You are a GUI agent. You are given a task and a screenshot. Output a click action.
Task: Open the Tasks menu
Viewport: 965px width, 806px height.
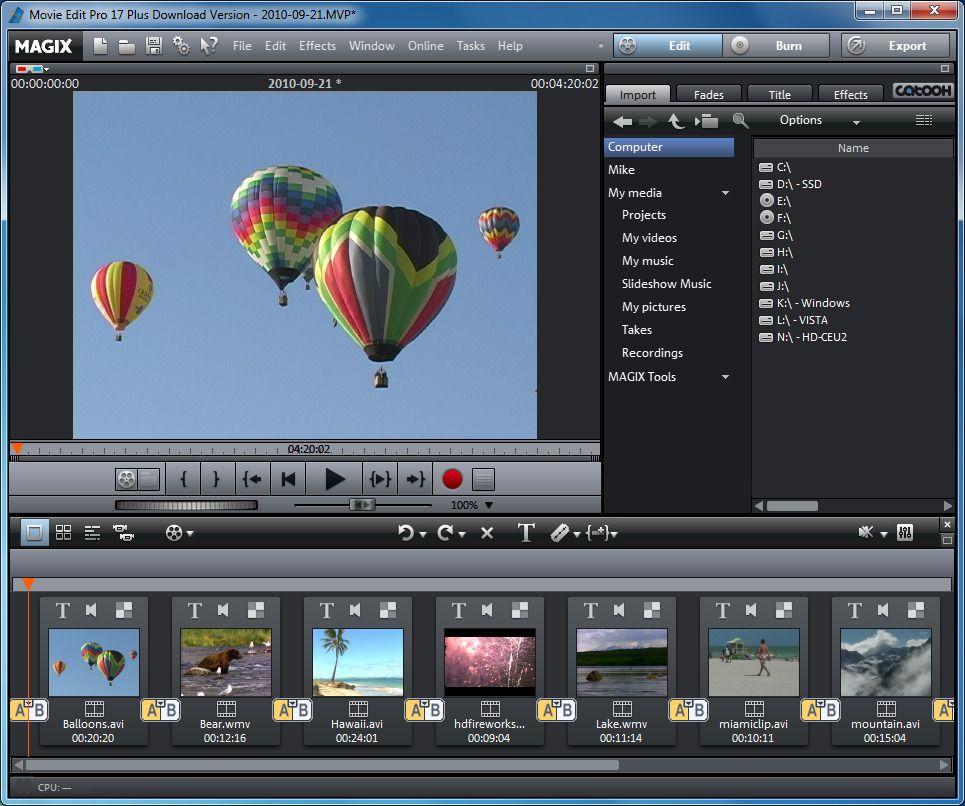click(470, 46)
